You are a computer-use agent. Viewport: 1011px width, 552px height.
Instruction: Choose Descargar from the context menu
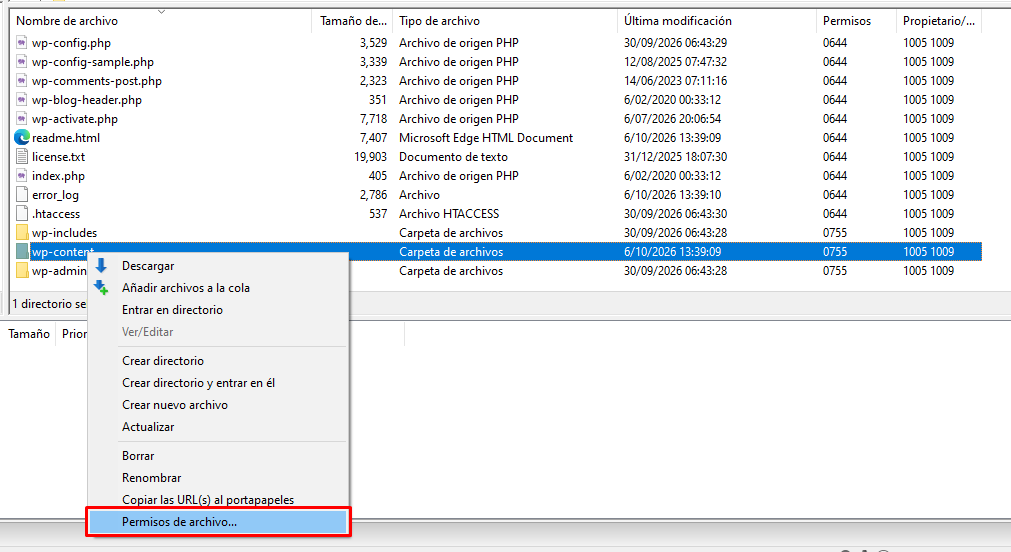tap(148, 266)
